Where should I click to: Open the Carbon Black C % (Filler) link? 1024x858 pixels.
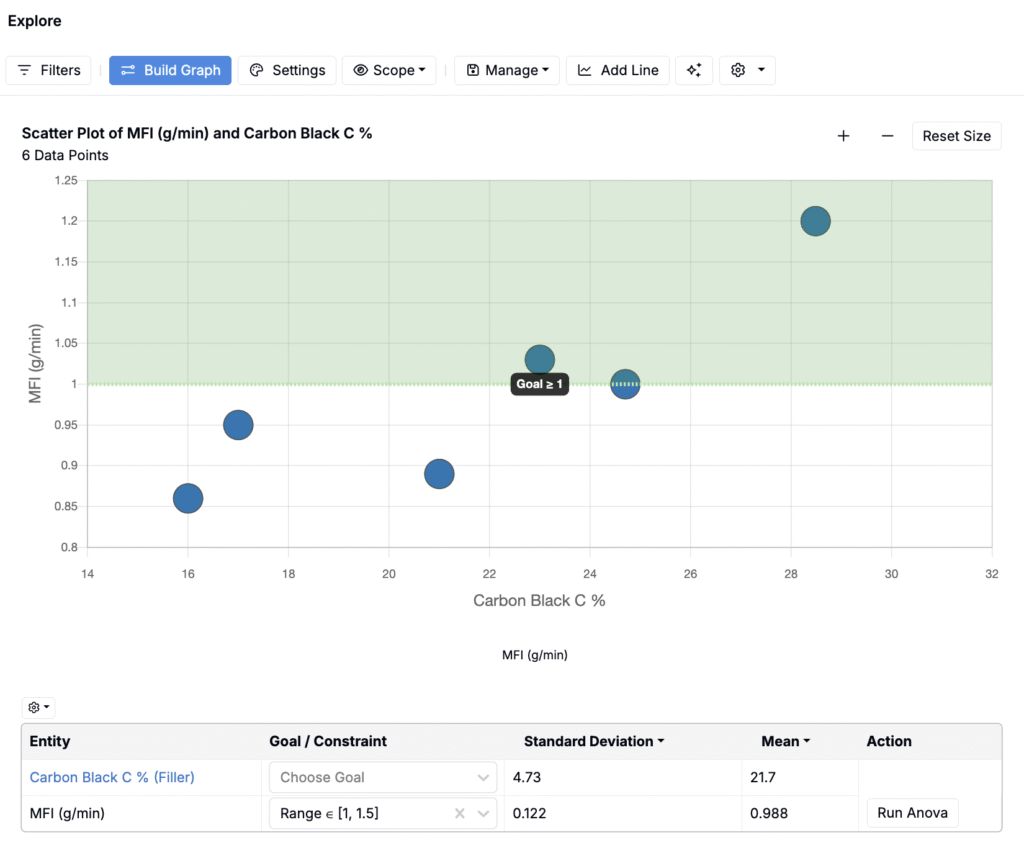tap(112, 777)
